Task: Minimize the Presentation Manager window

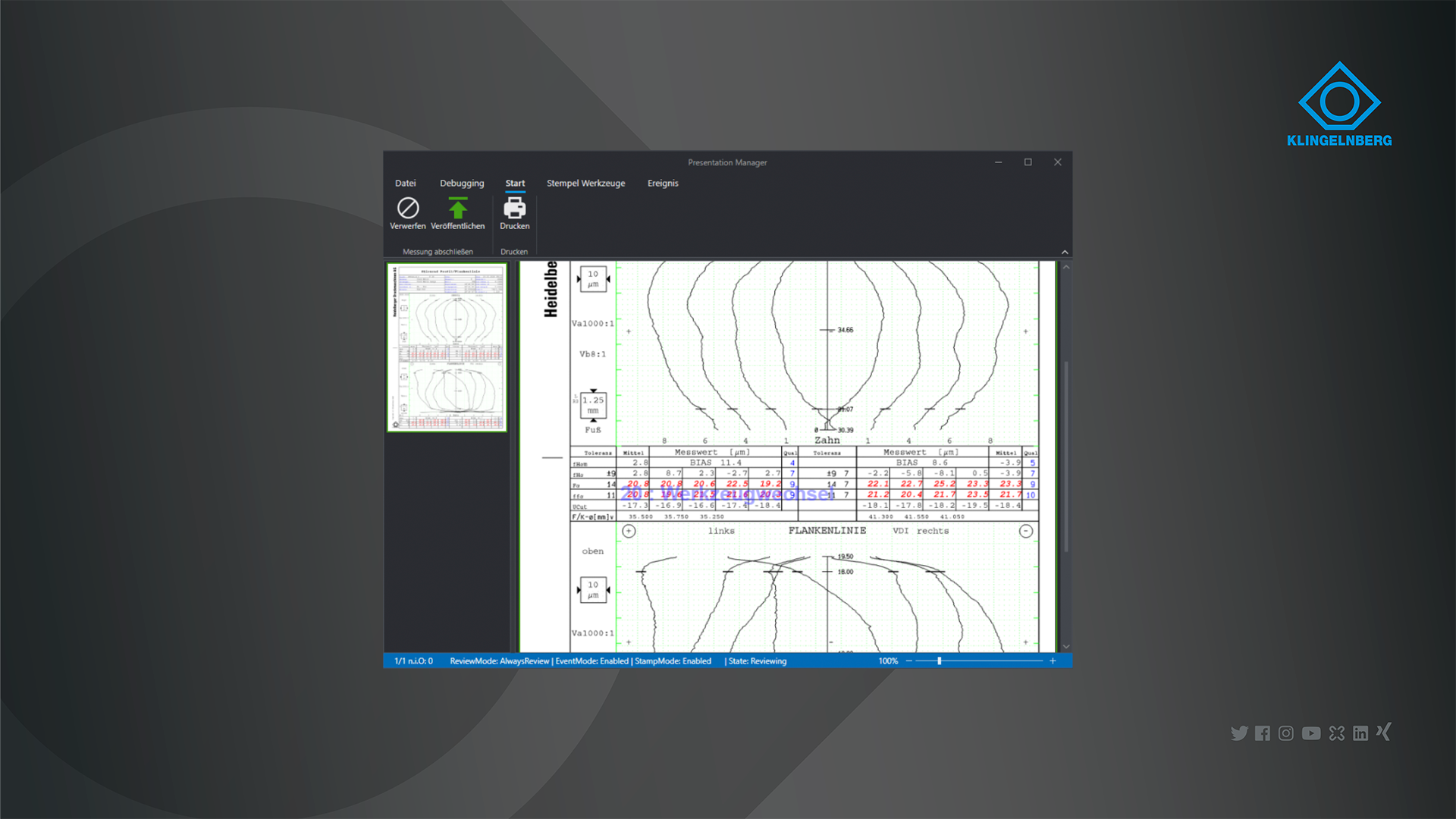Action: click(x=999, y=162)
